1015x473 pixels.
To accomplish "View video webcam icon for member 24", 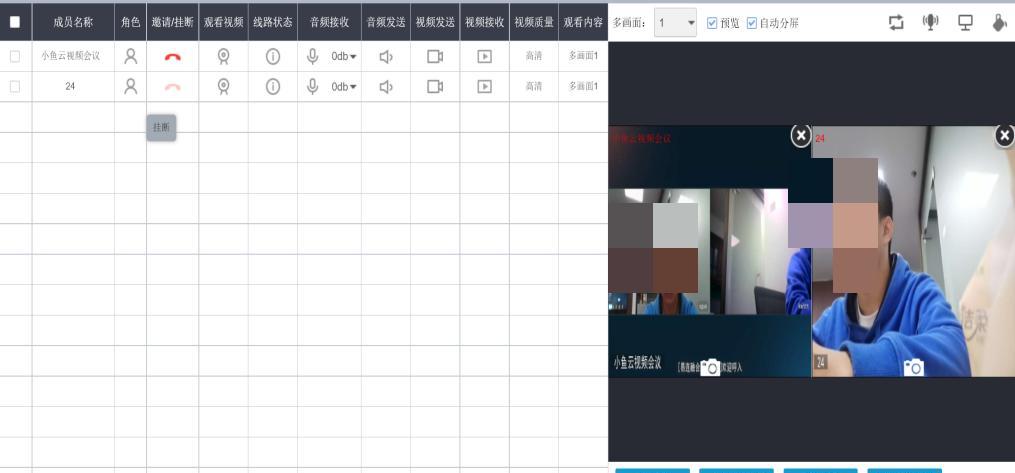I will point(223,87).
